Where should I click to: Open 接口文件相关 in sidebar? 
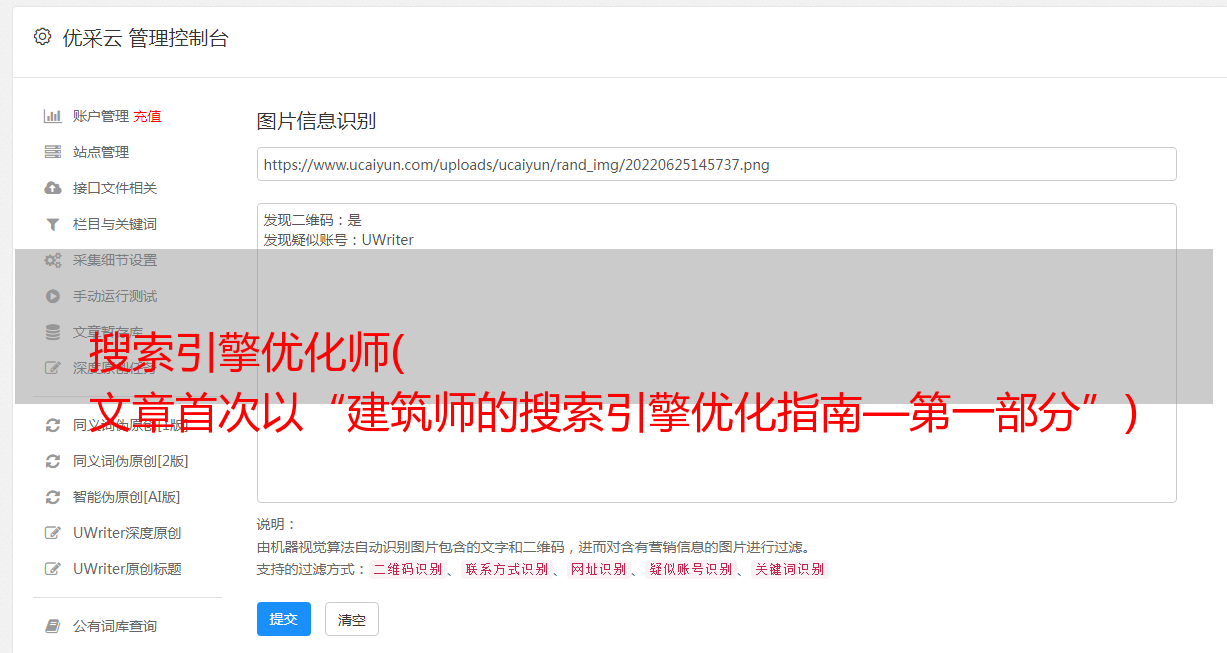point(115,188)
